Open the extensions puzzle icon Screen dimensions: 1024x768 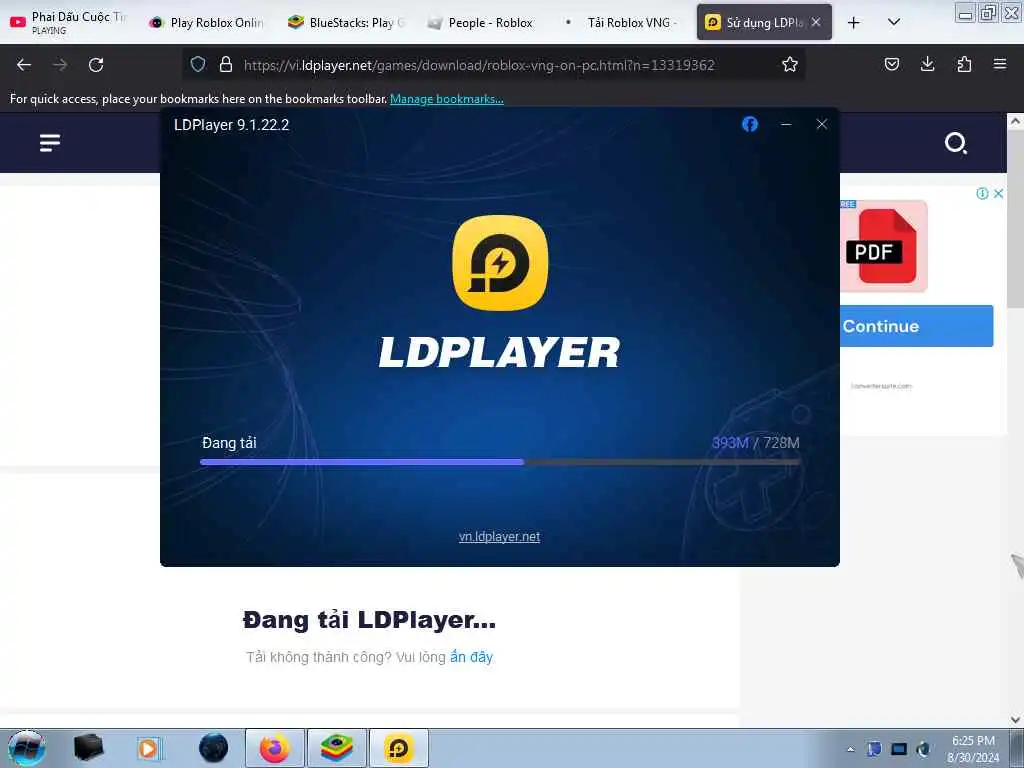964,64
